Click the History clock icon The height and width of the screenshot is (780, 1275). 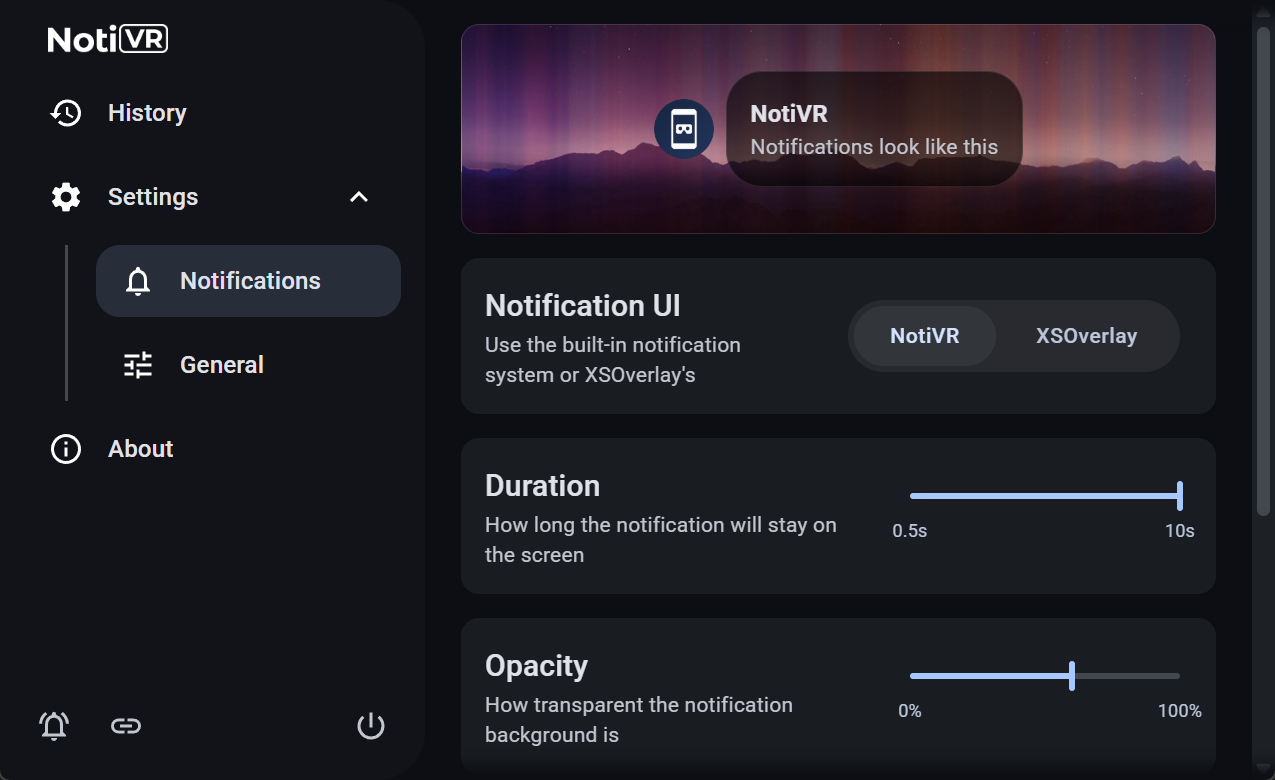pos(66,113)
